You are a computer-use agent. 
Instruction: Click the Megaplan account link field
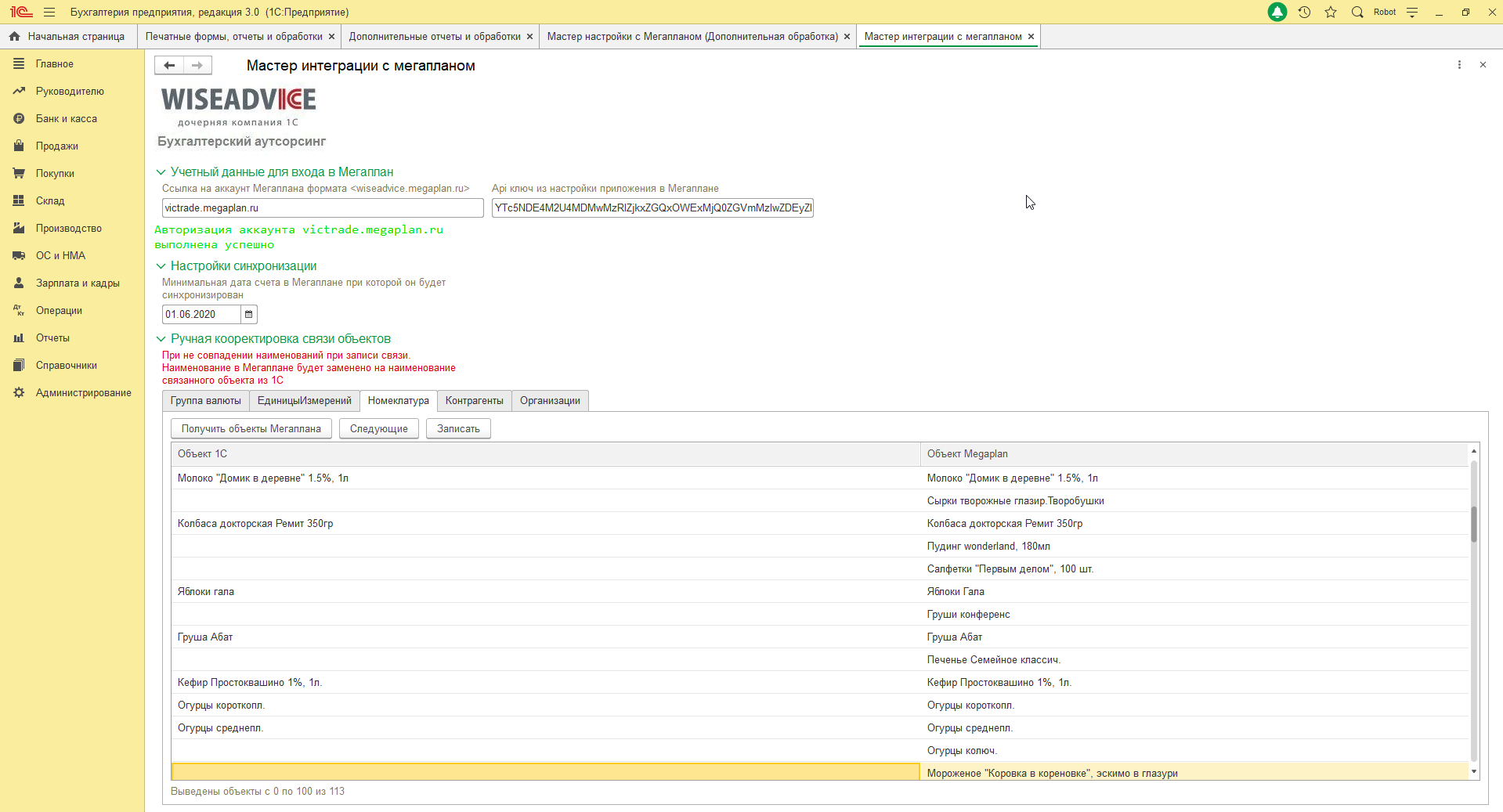click(x=323, y=208)
